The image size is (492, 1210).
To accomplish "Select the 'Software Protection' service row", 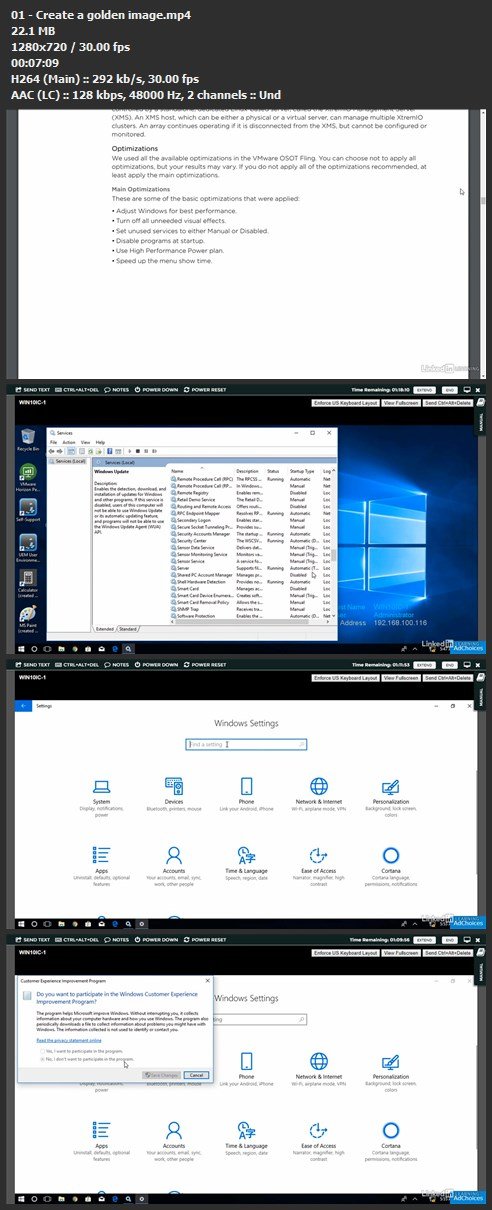I will 252,617.
